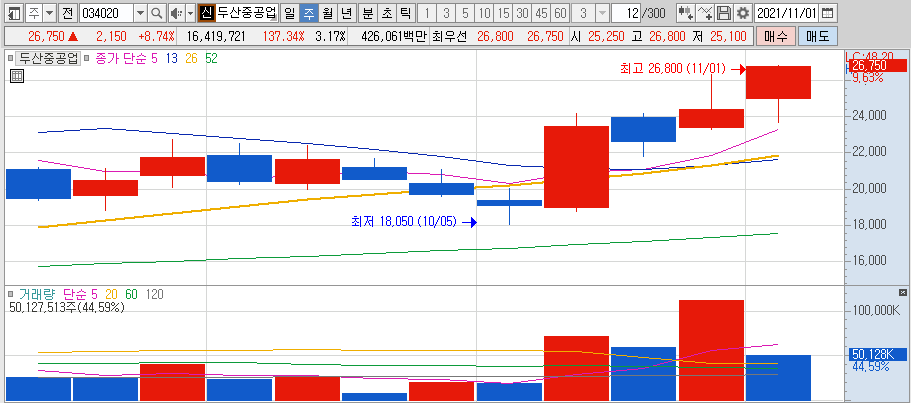Close the volume panel with x button
Screen dimensions: 911x403
[x=902, y=293]
